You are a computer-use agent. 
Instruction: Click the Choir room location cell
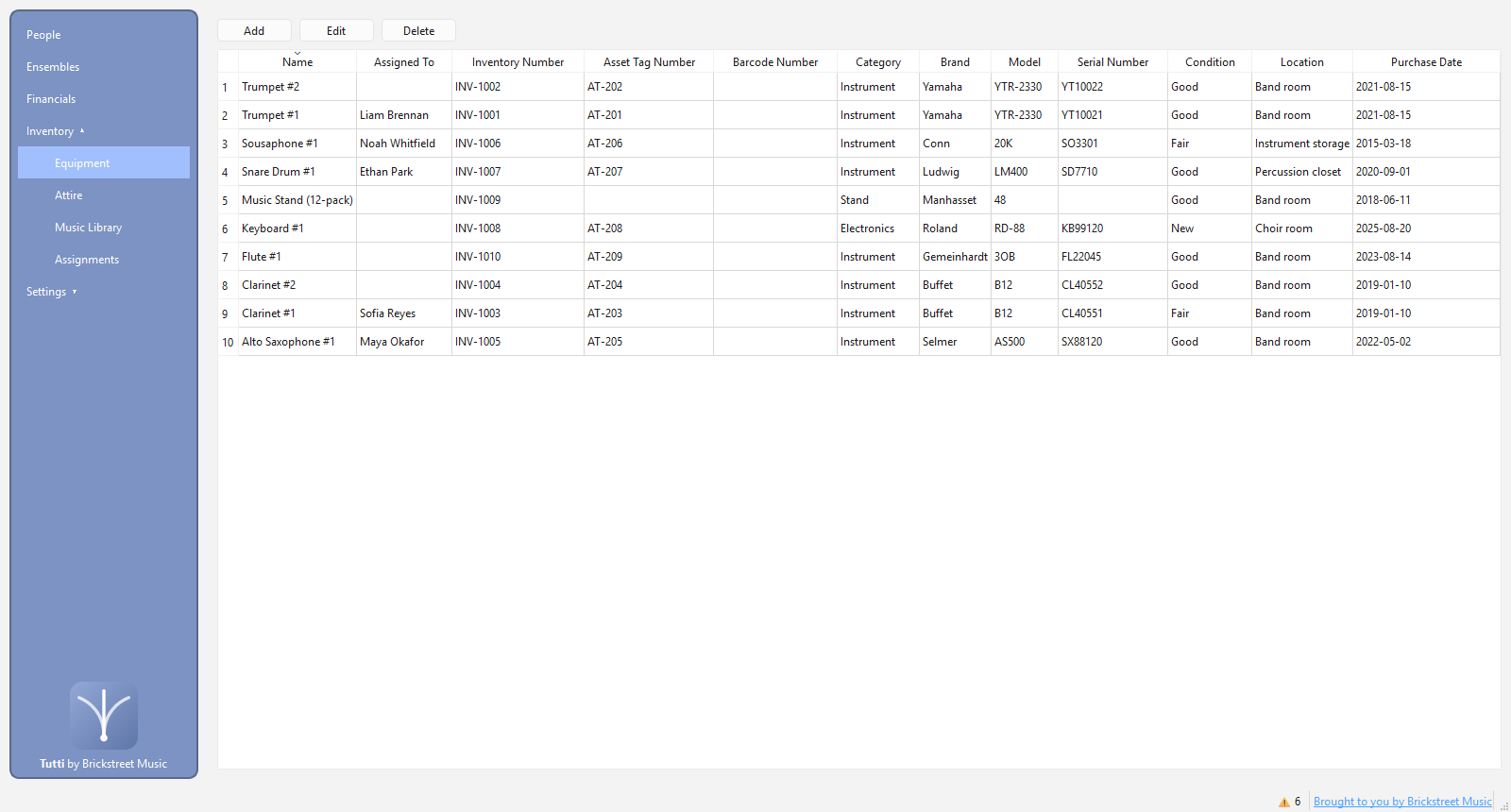pos(1302,228)
